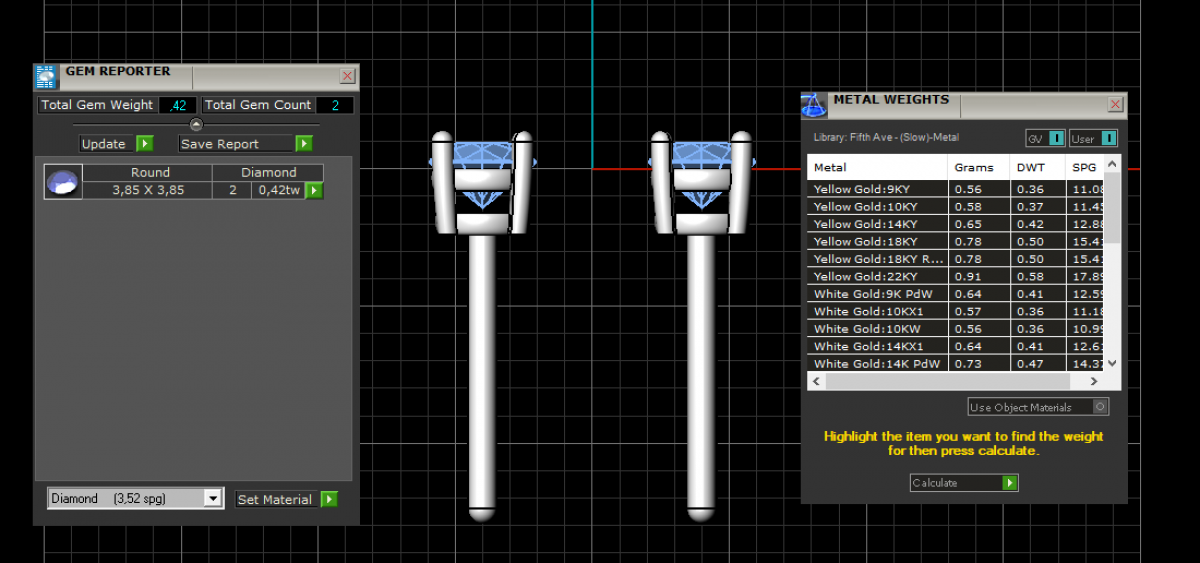
Task: Collapse the Gem Reporter summary with arrow
Action: pyautogui.click(x=196, y=124)
